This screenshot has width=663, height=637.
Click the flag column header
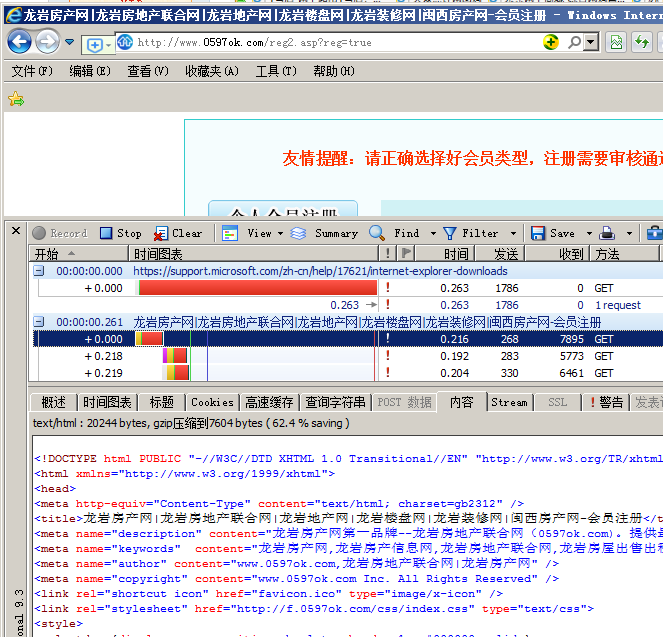tap(406, 254)
